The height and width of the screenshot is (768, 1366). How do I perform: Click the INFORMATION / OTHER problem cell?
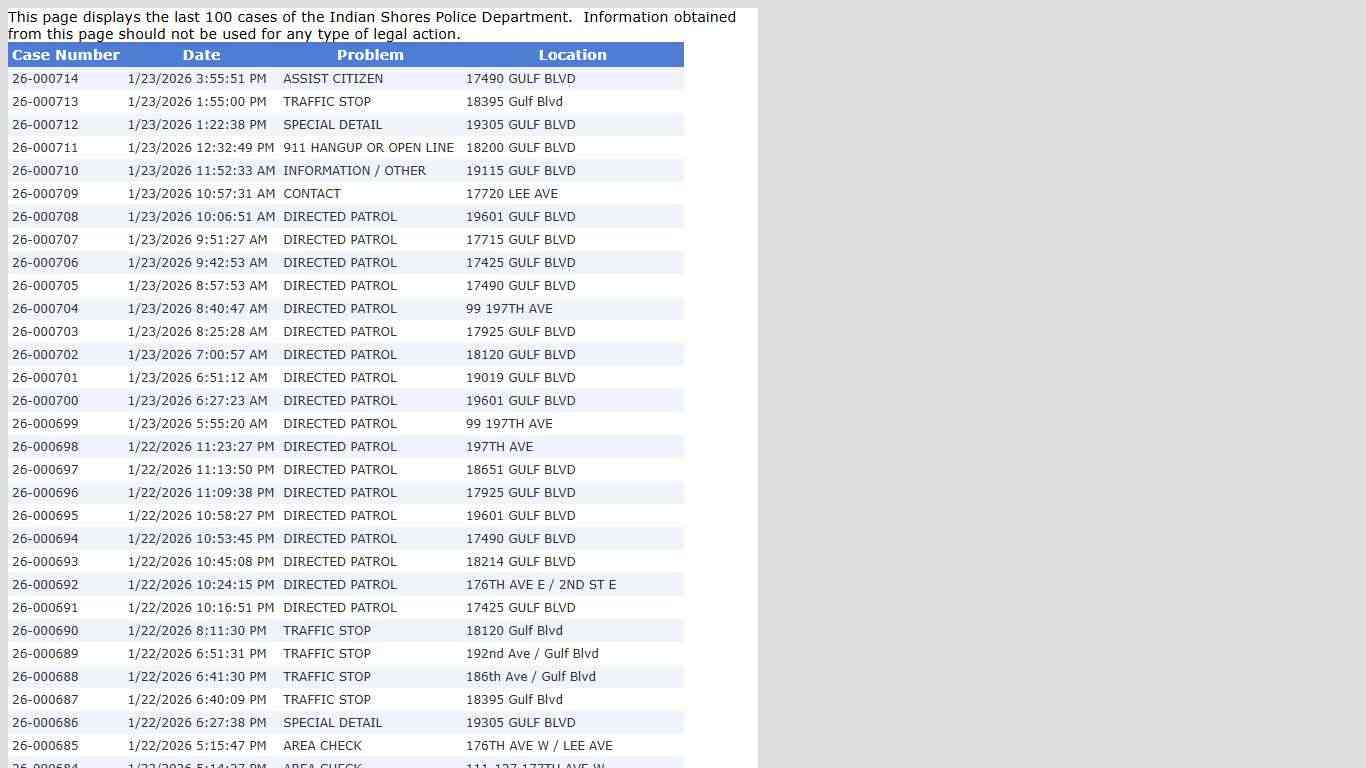(x=354, y=171)
